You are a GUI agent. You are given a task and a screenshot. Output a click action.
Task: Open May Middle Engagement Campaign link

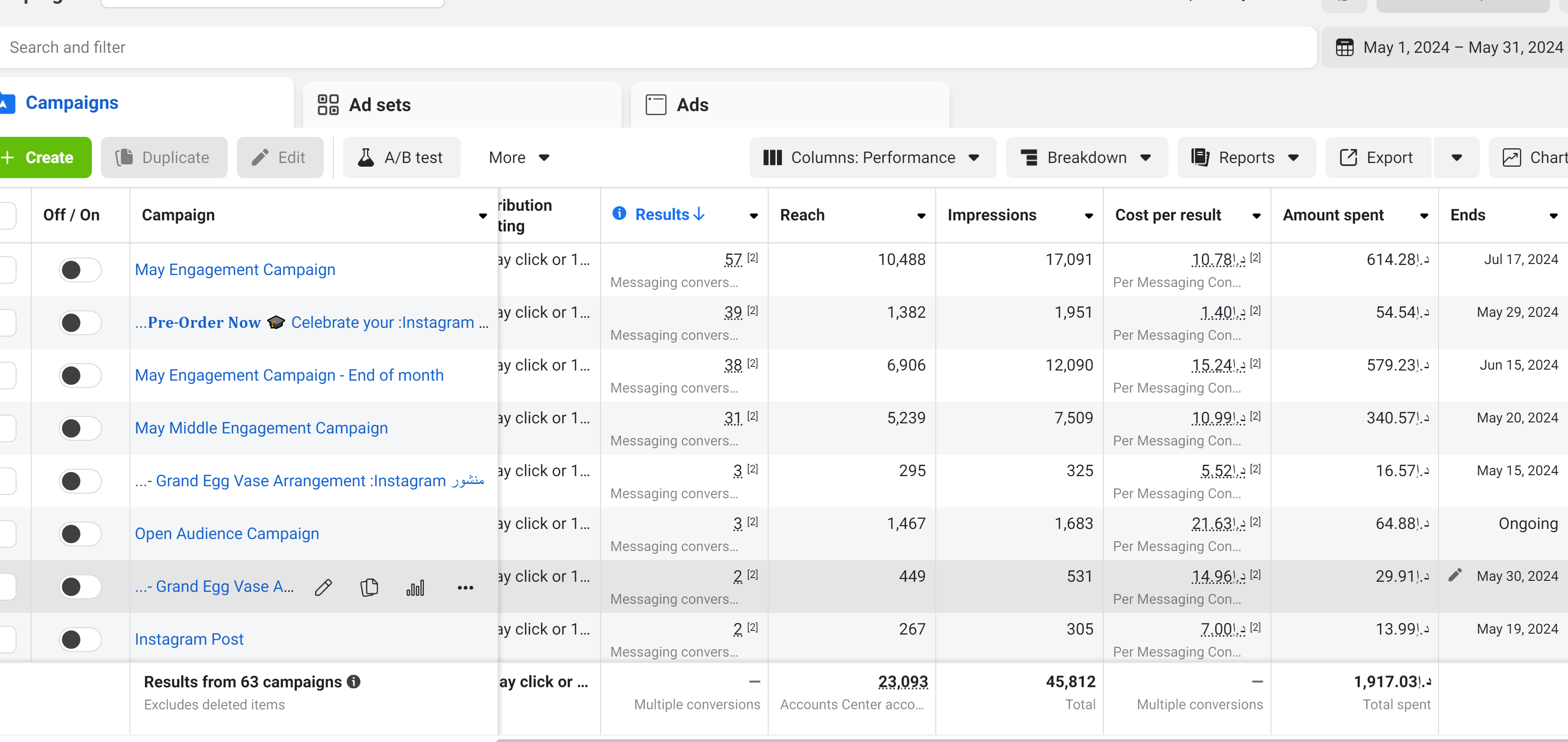click(261, 428)
